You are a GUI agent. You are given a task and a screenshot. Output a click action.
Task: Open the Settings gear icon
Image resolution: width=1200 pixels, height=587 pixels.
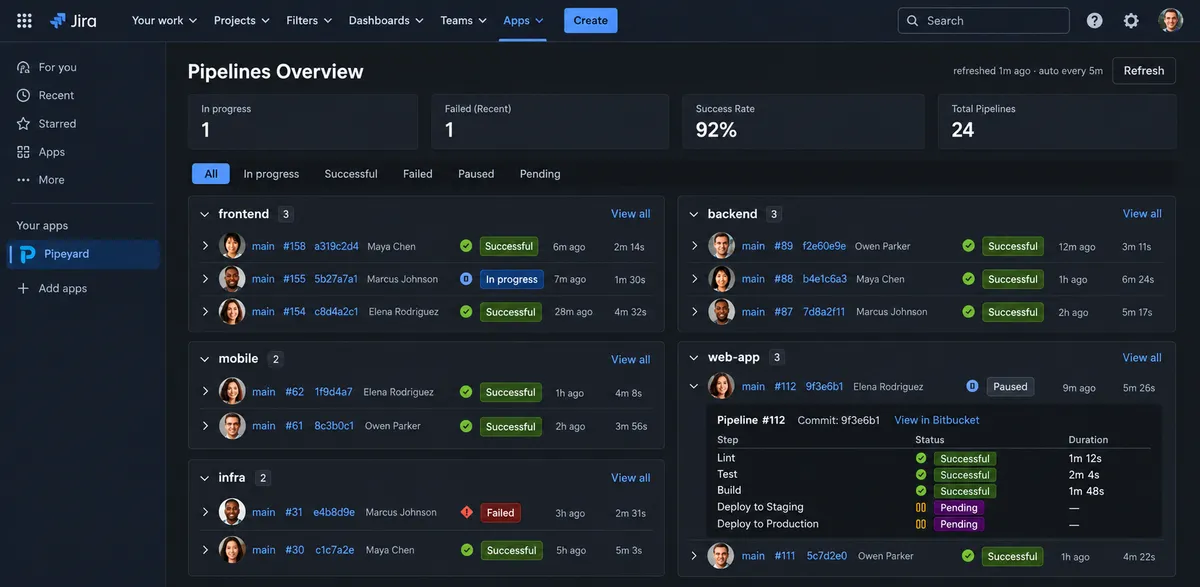click(1131, 20)
